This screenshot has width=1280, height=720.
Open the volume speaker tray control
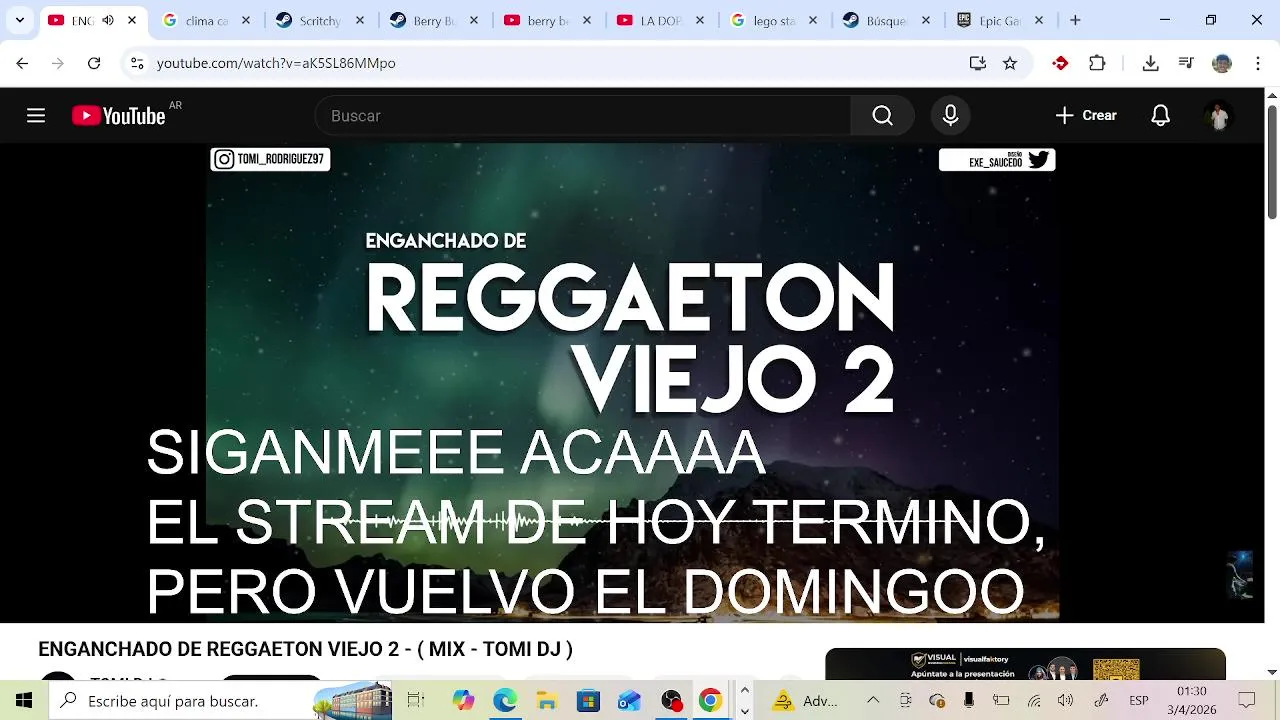(1066, 701)
